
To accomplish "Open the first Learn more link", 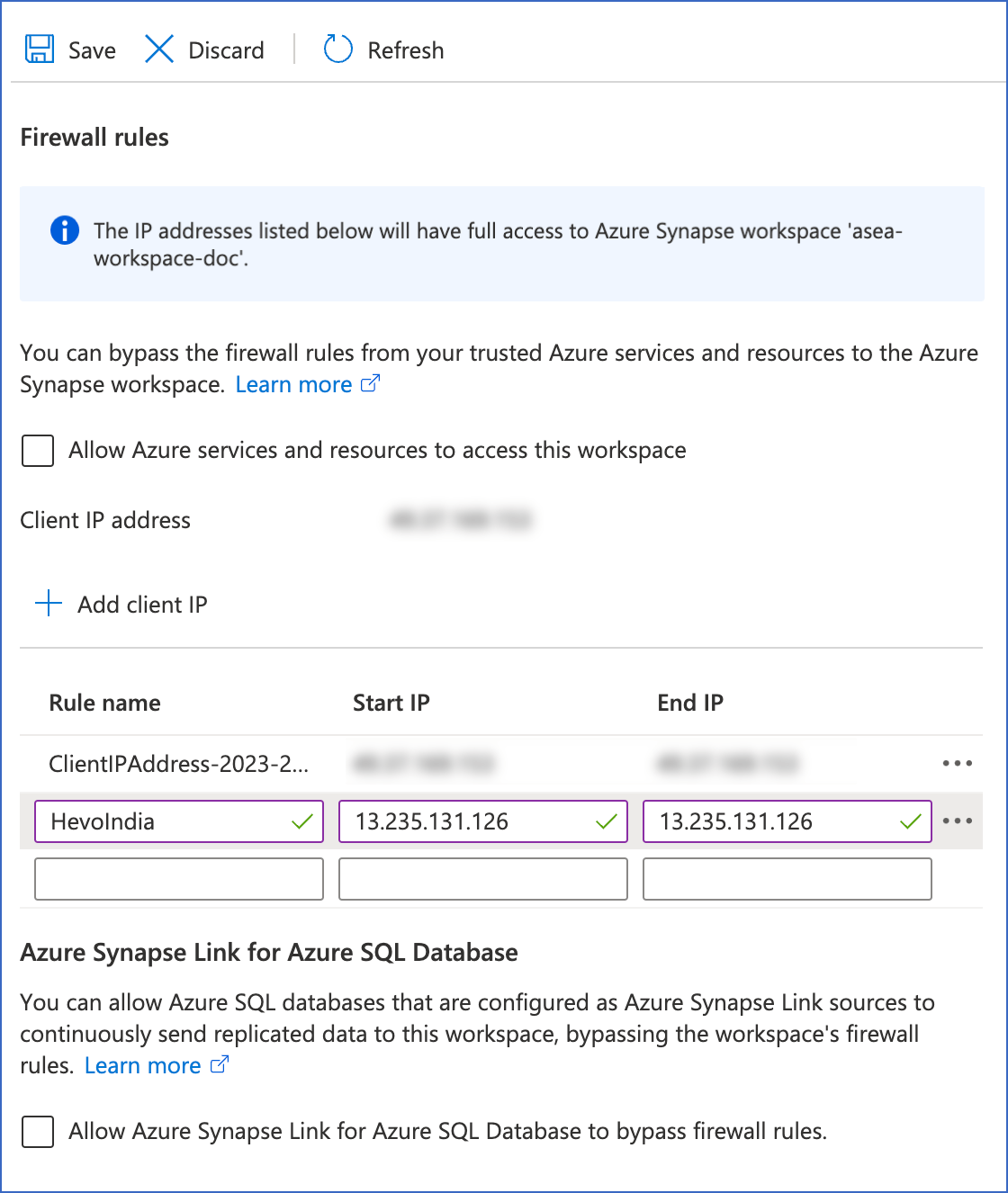I will (293, 383).
